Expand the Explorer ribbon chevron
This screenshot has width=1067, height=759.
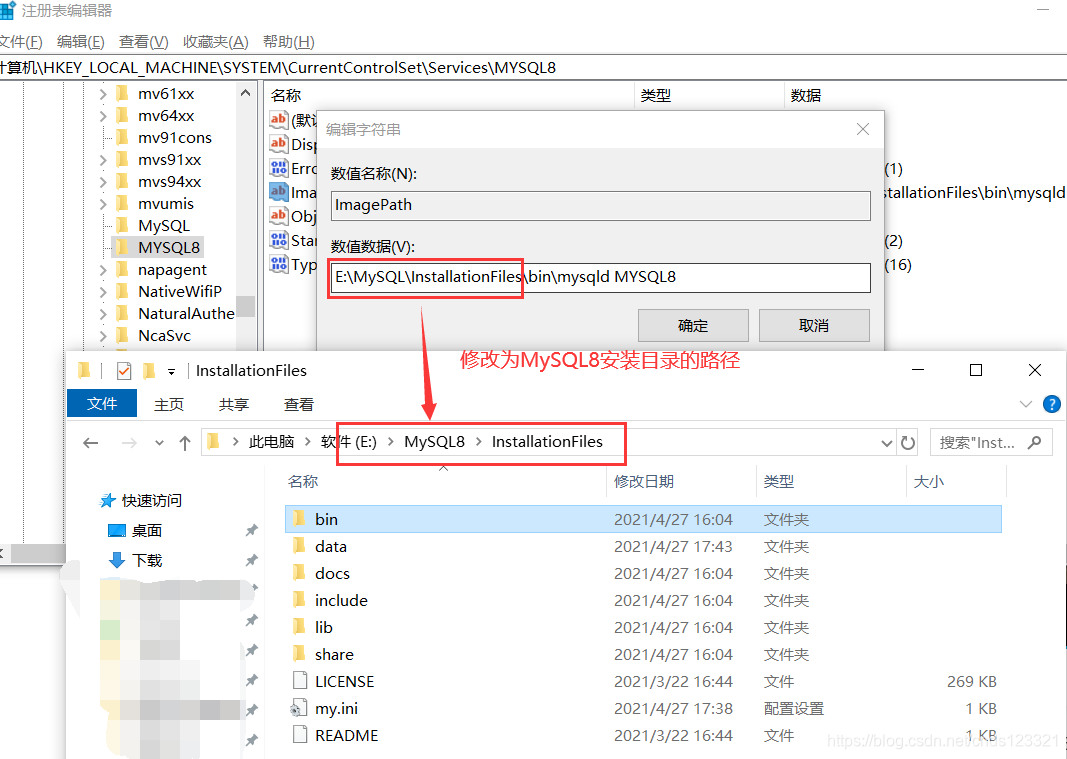point(1025,404)
